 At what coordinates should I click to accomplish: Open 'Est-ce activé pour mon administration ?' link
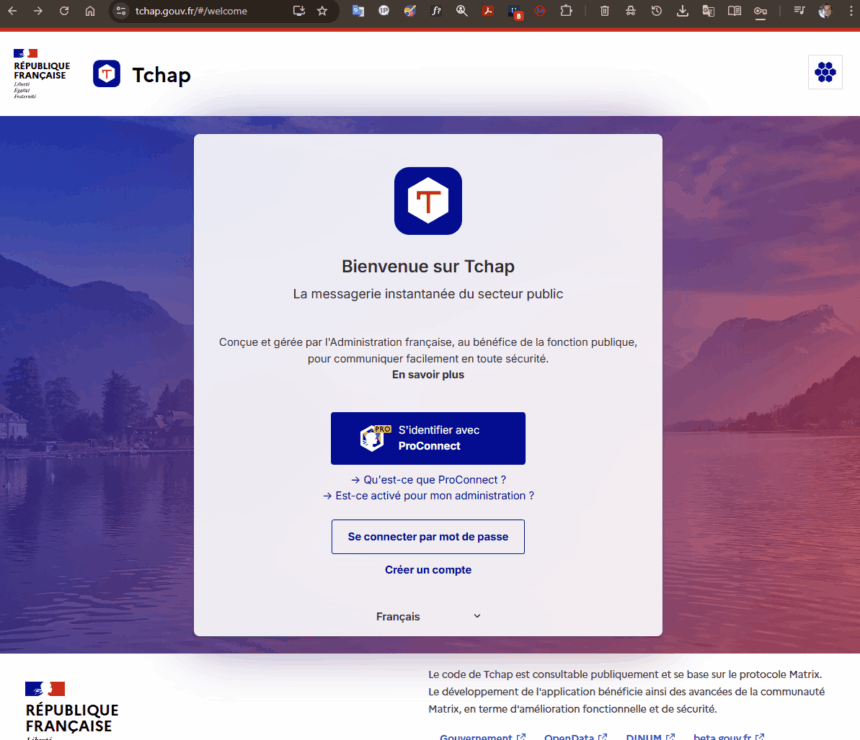[428, 496]
